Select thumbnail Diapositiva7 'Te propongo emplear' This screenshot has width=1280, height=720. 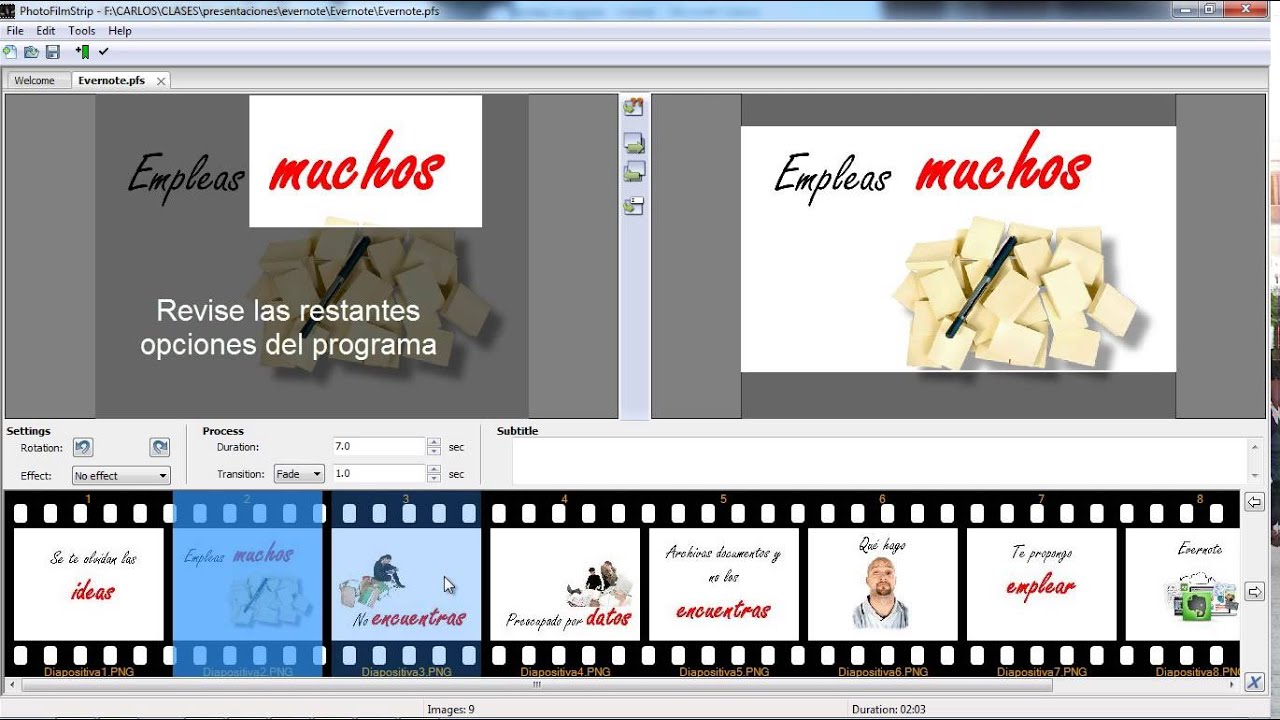(1041, 584)
